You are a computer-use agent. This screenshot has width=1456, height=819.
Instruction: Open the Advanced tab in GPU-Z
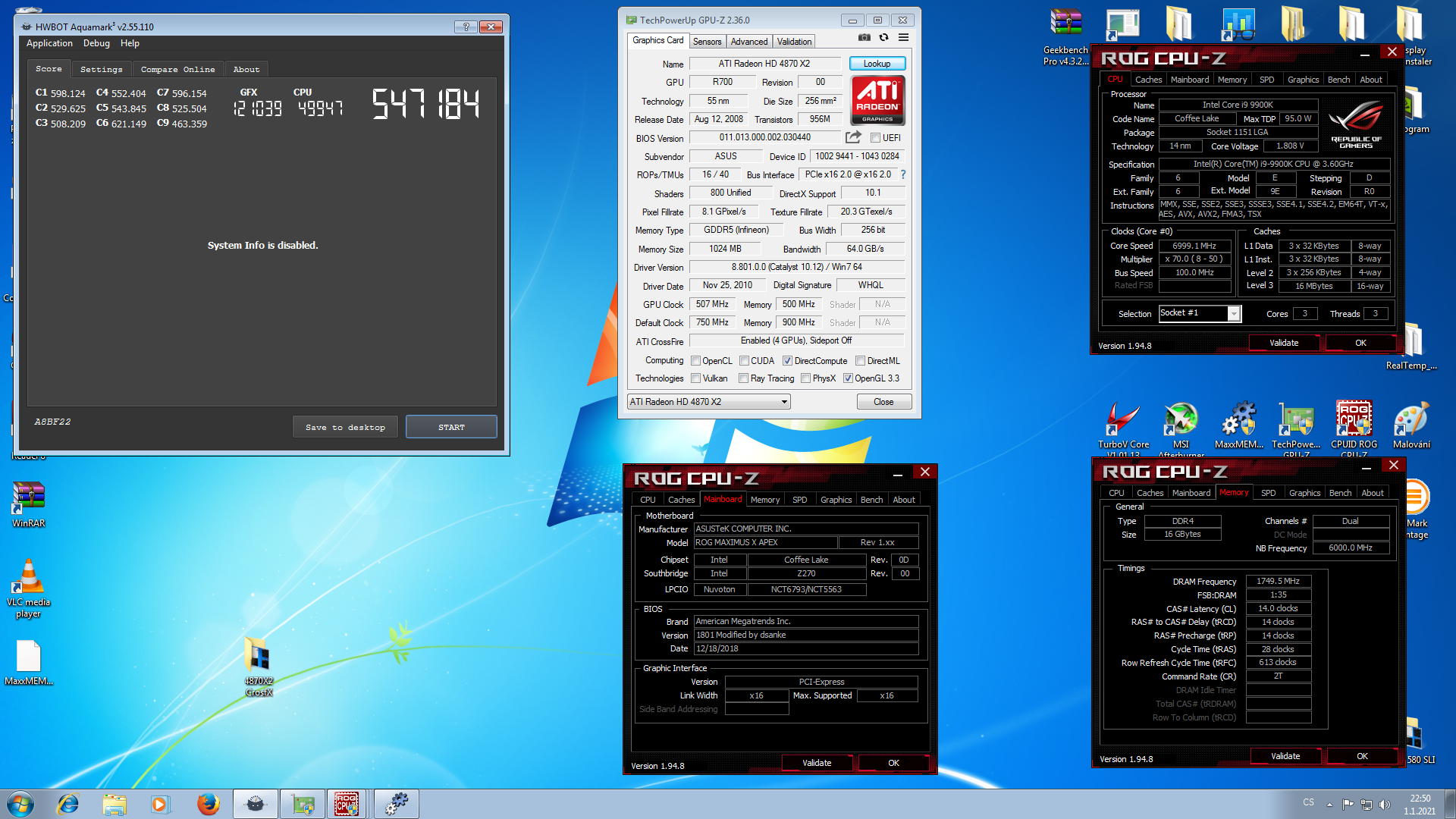coord(749,42)
